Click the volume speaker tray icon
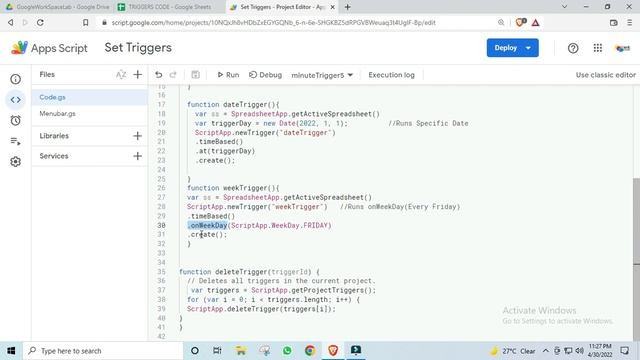640x360 pixels. (x=579, y=351)
